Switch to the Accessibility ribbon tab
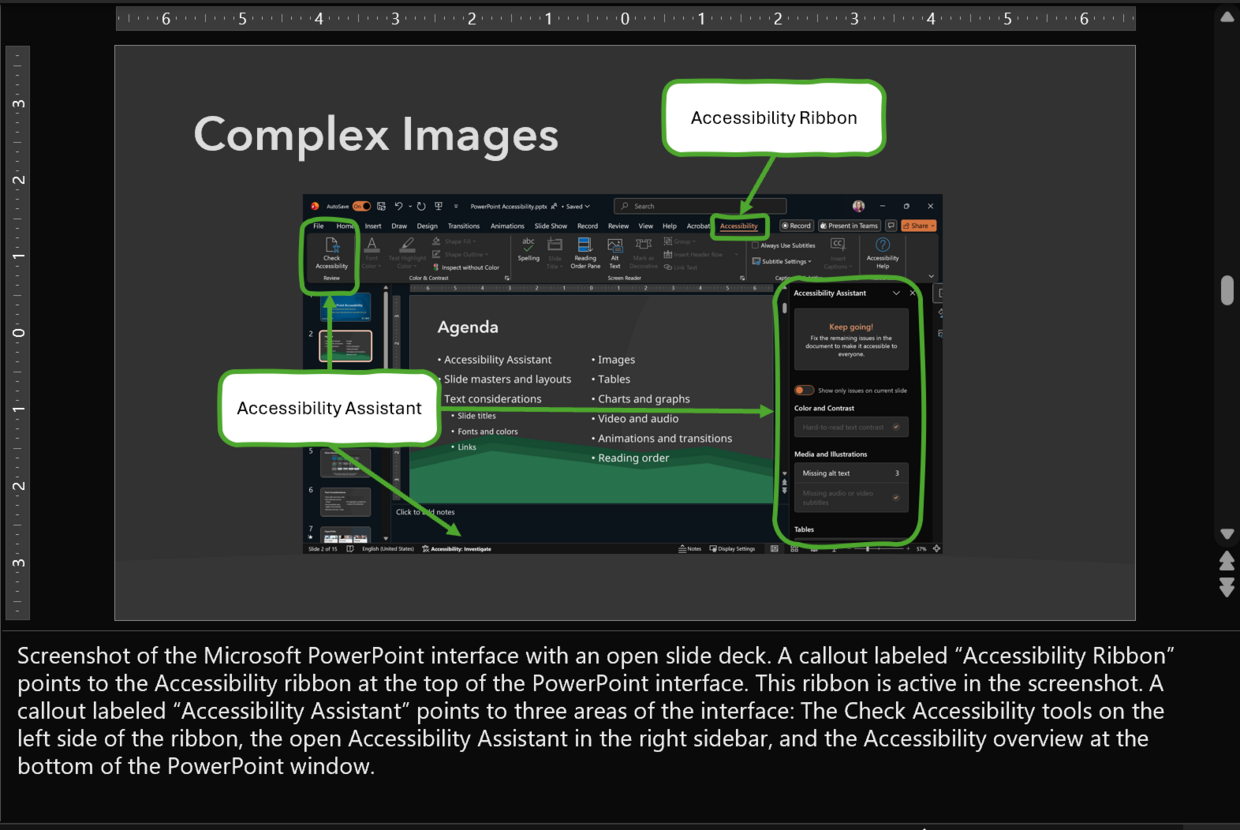This screenshot has width=1240, height=830. tap(740, 225)
